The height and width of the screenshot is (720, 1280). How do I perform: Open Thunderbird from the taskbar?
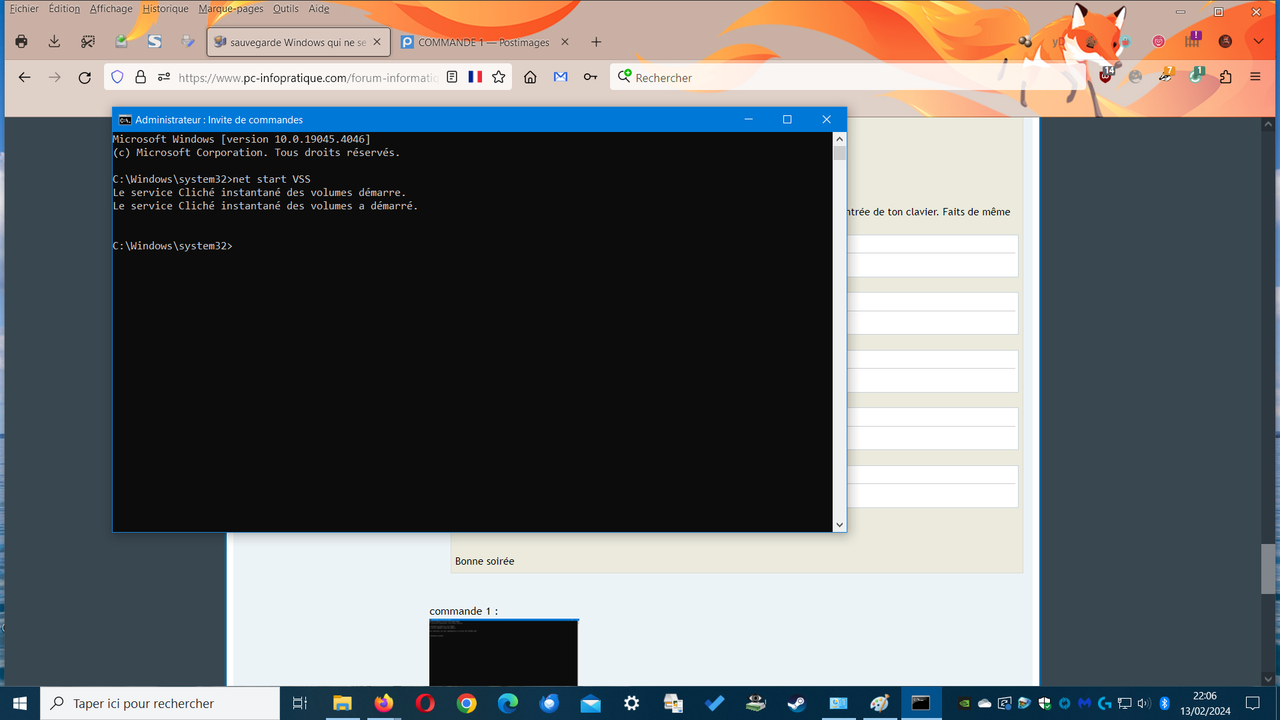[549, 703]
